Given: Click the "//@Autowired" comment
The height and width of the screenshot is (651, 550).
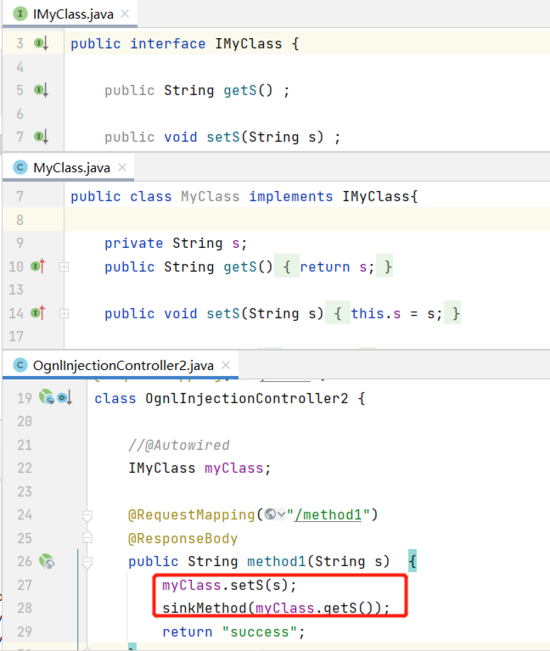Looking at the screenshot, I should (x=178, y=445).
